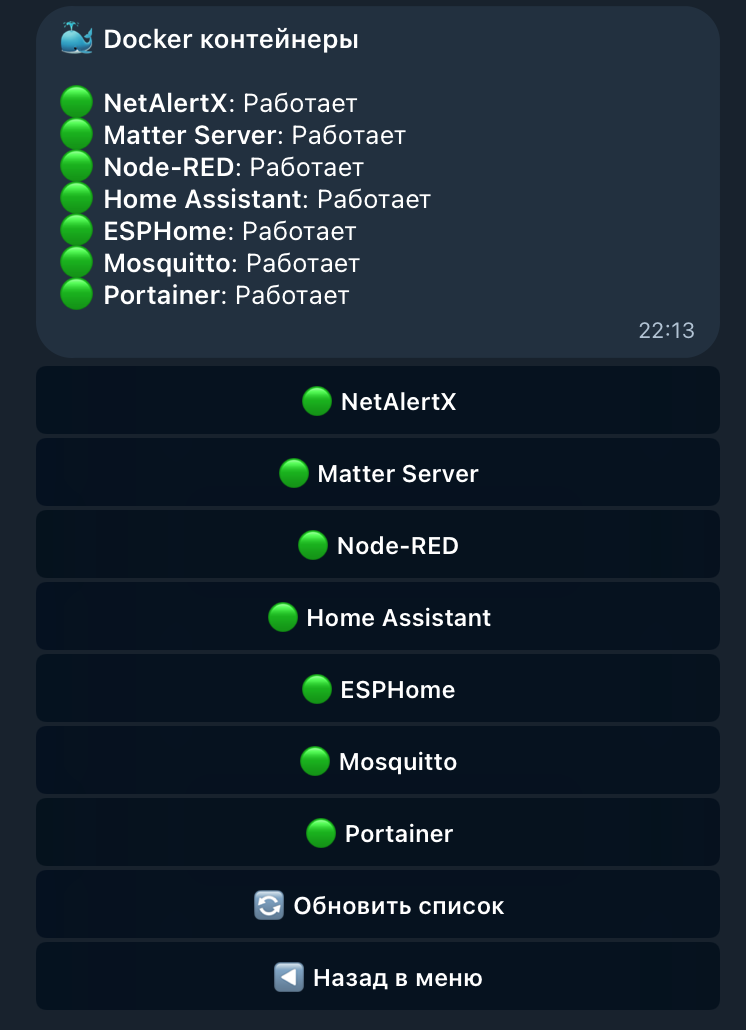Click green status dot on Mosquitto button
The width and height of the screenshot is (746, 1030).
pyautogui.click(x=315, y=761)
